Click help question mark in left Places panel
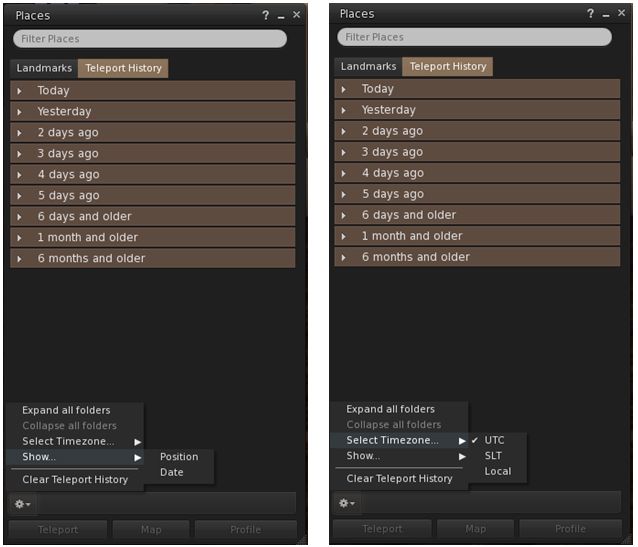This screenshot has height=547, width=638. point(265,16)
